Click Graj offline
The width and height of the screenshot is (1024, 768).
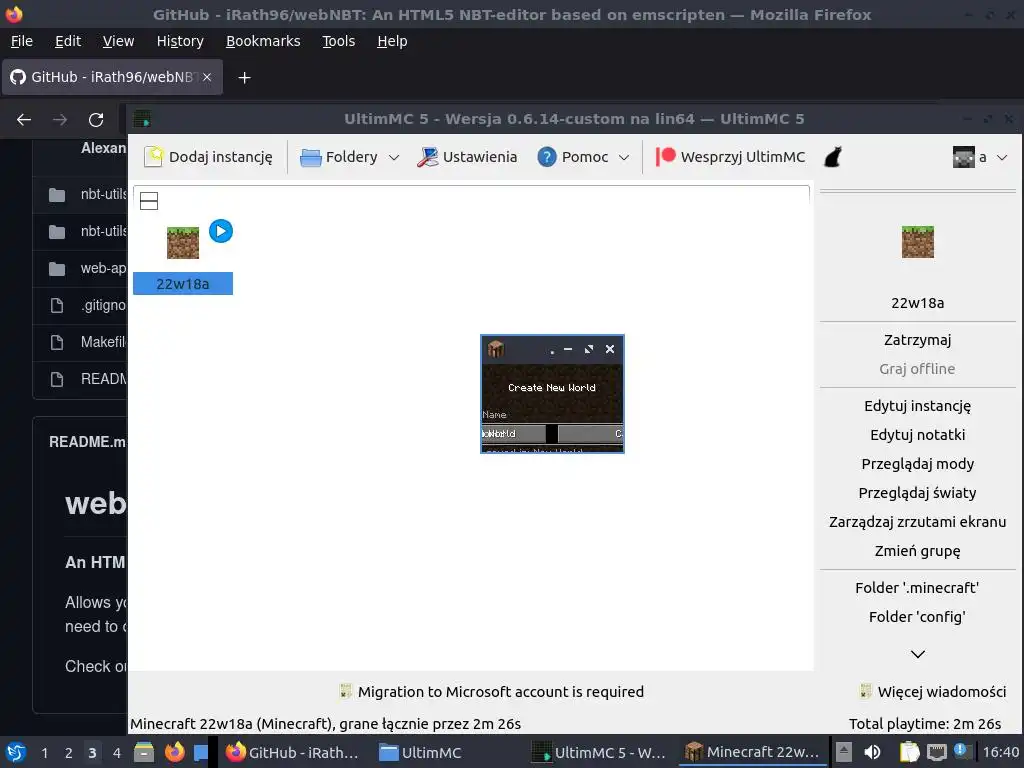pyautogui.click(x=918, y=369)
